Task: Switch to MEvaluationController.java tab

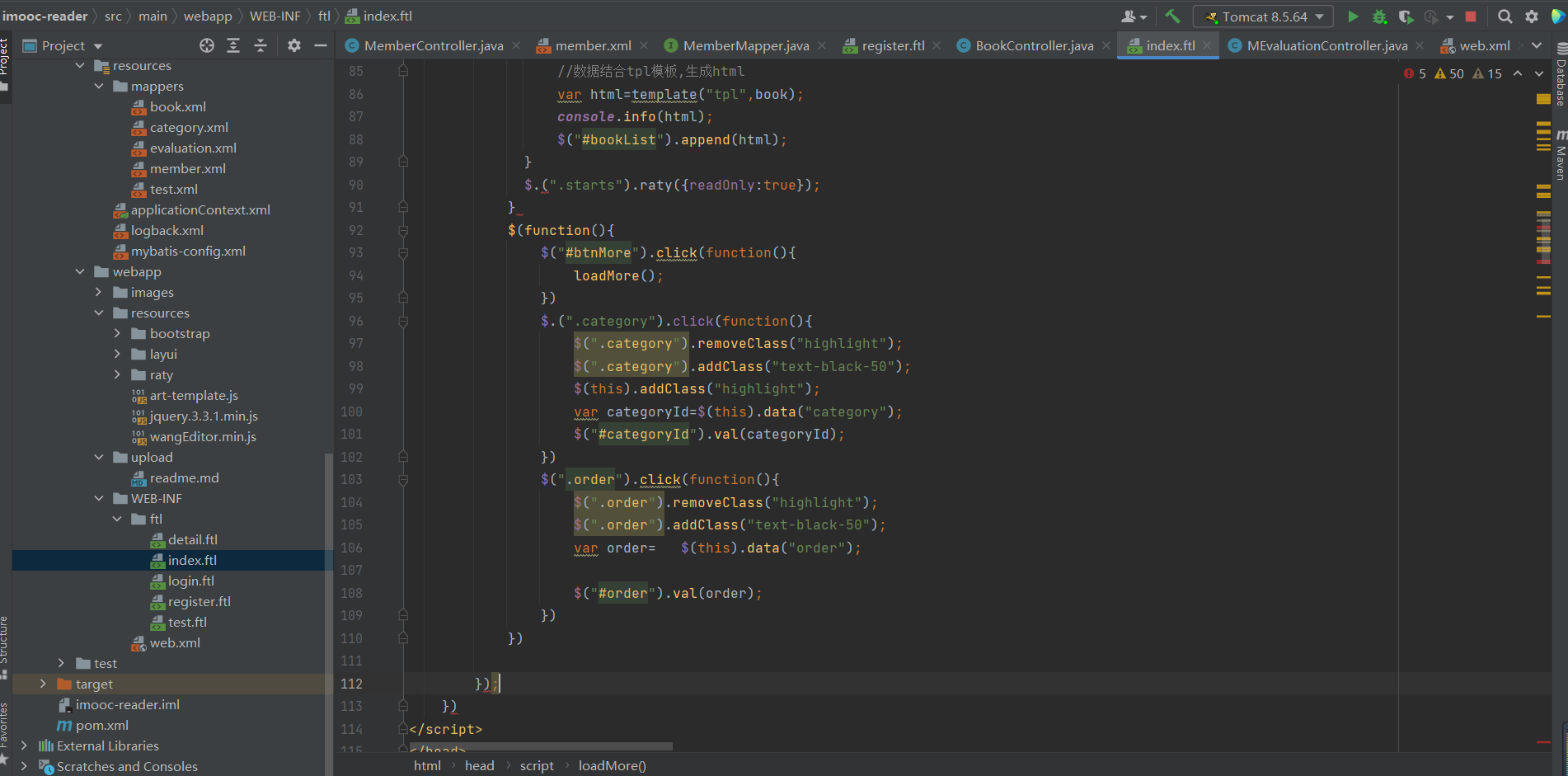Action: coord(1327,45)
